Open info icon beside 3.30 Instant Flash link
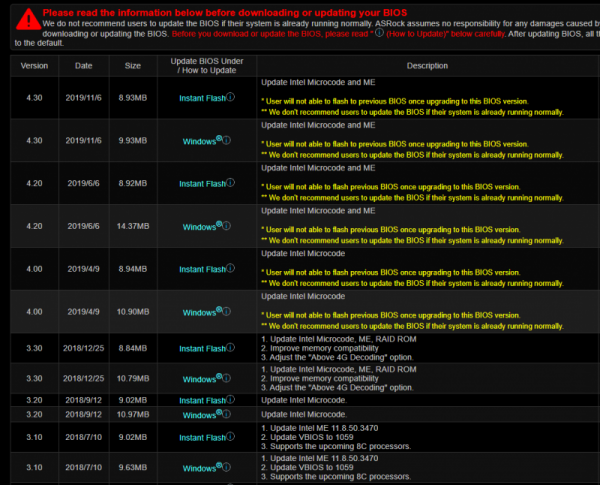This screenshot has width=600, height=485. click(x=230, y=348)
